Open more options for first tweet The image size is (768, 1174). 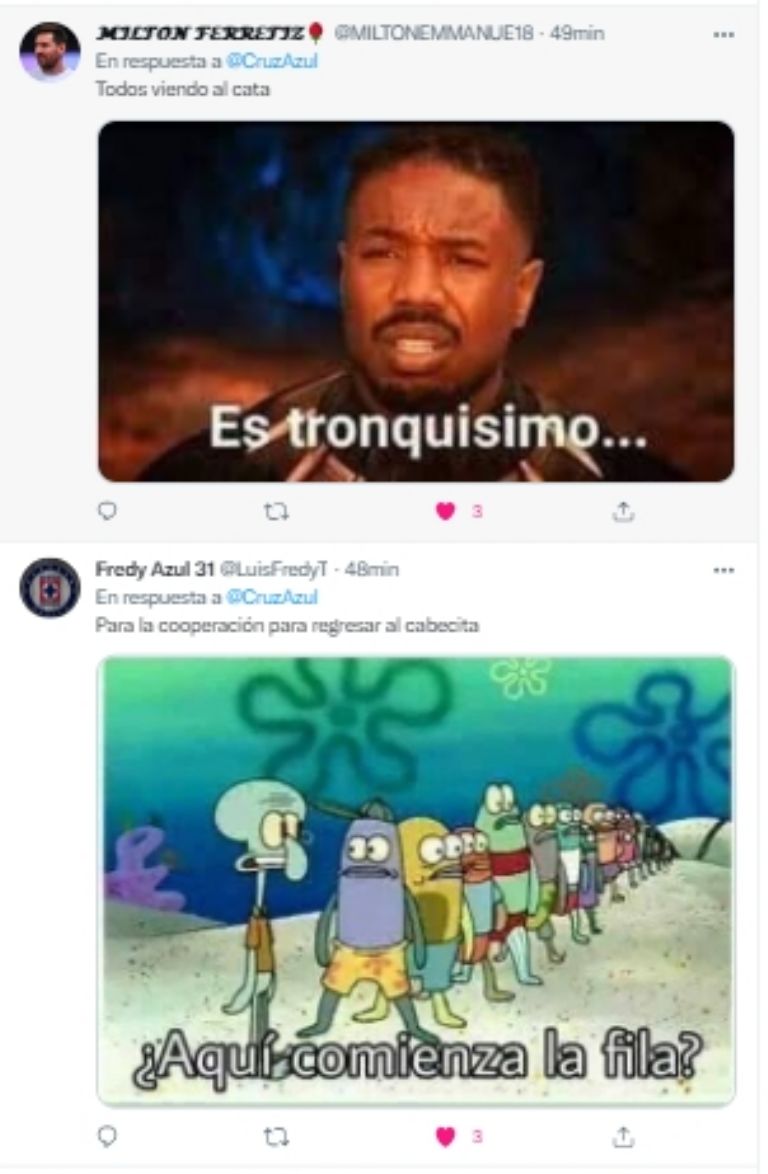723,35
